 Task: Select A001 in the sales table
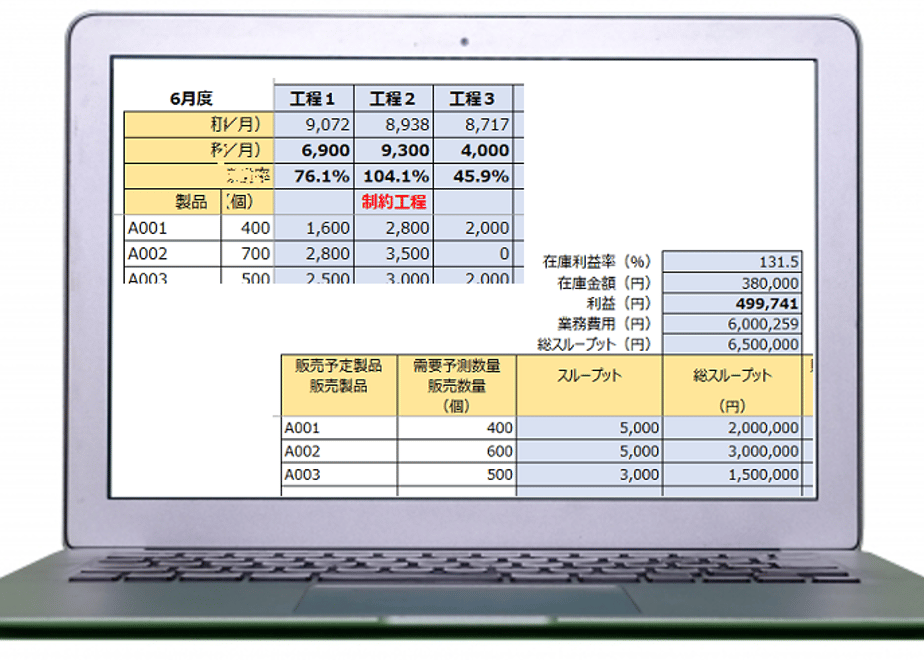[x=339, y=428]
